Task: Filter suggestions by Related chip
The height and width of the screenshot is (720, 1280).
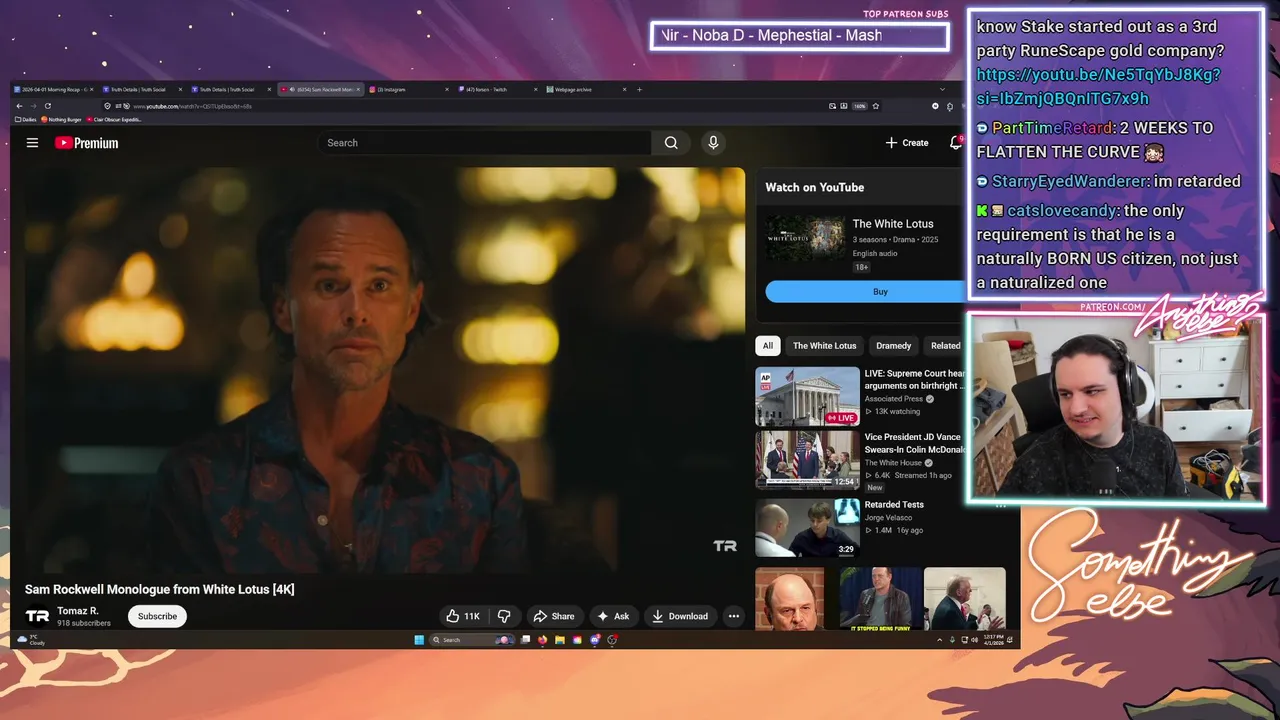Action: point(945,346)
